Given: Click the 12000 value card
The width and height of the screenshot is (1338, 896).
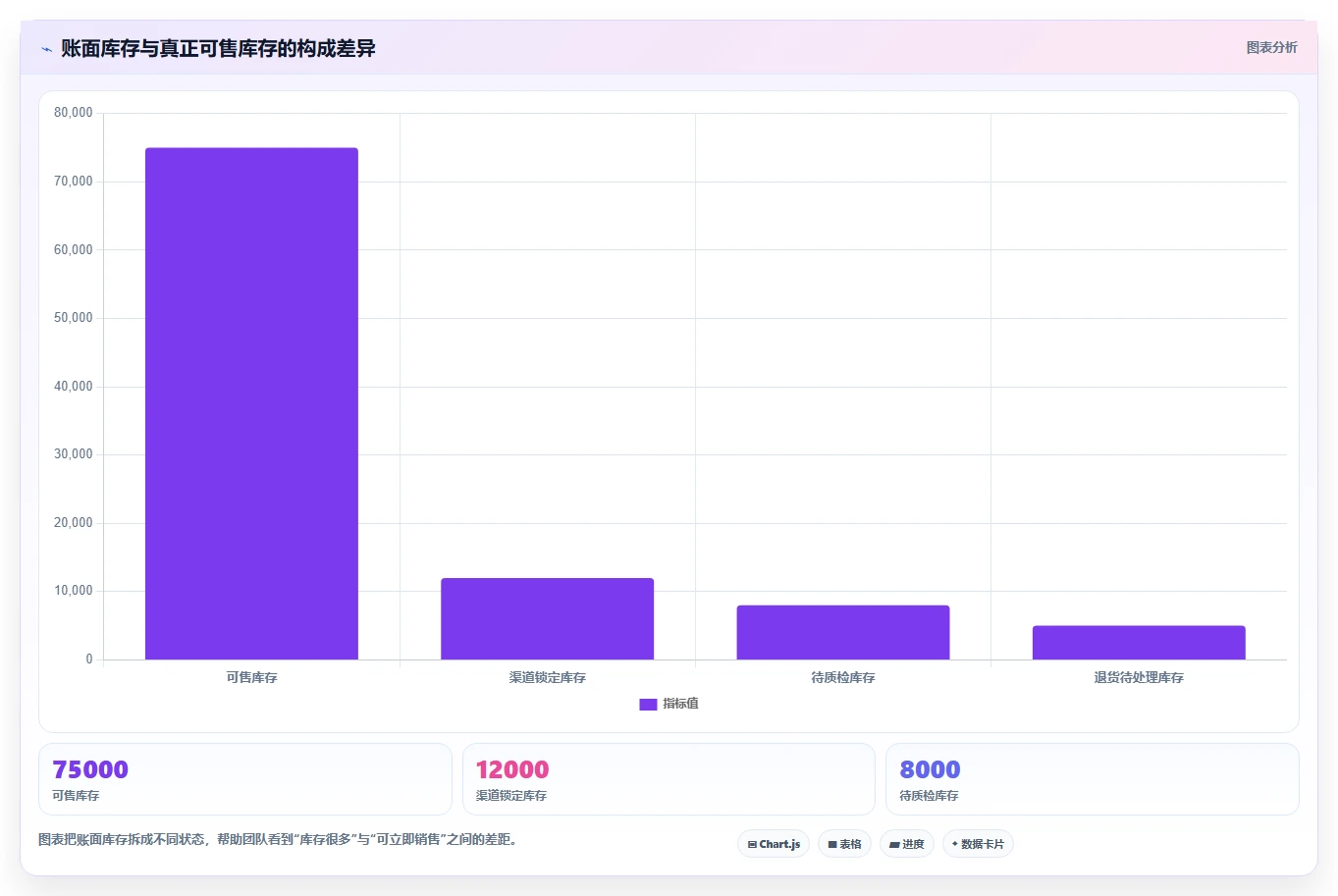Looking at the screenshot, I should (669, 779).
